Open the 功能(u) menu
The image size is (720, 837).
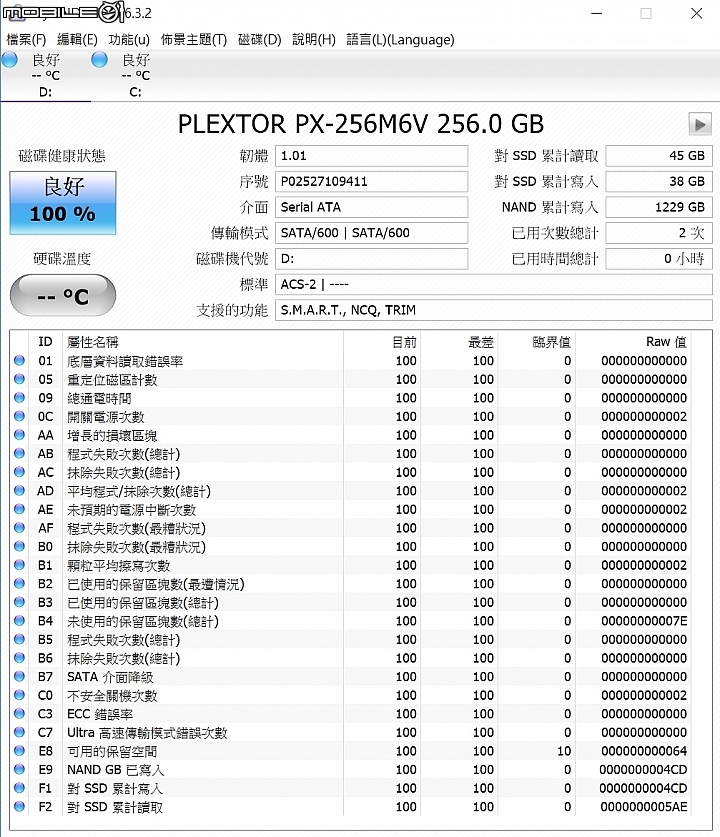point(129,40)
